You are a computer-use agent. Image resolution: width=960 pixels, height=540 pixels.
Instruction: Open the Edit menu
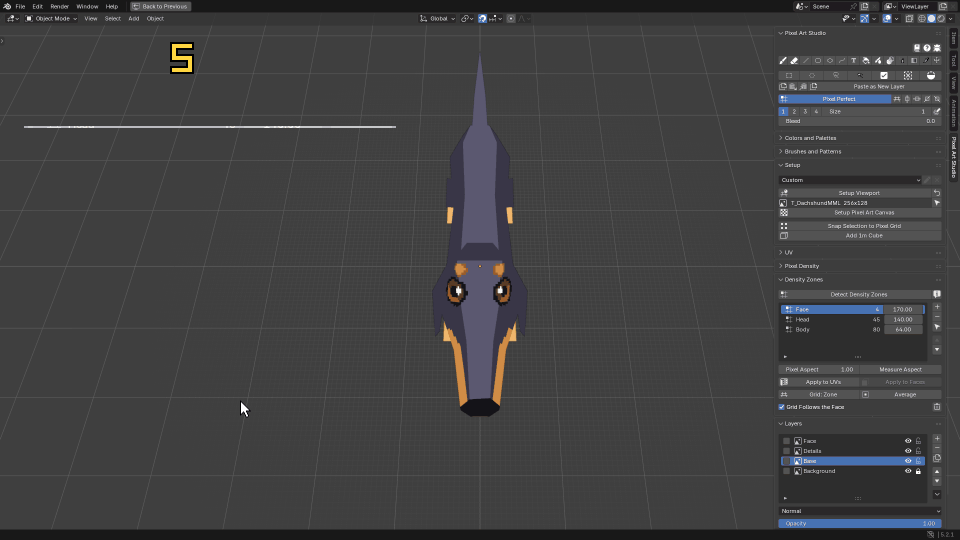(x=37, y=6)
